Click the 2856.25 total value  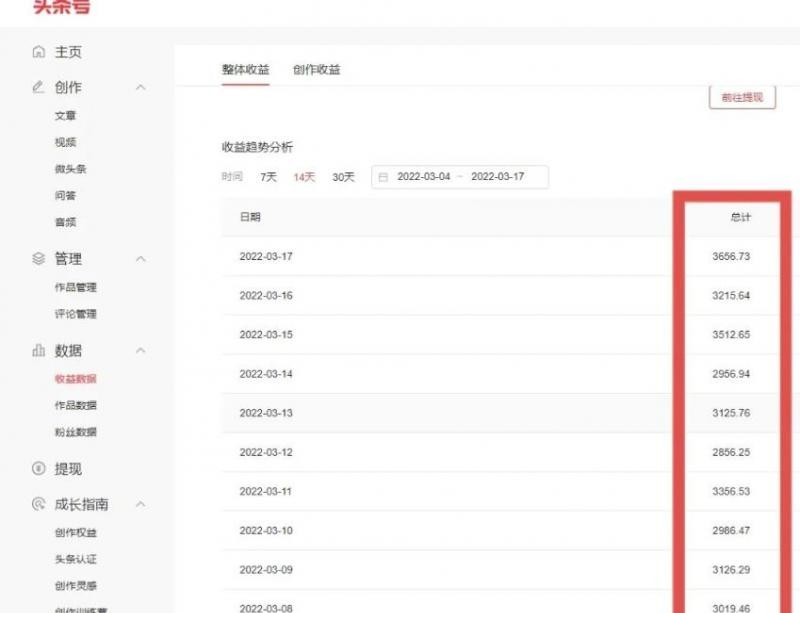tap(731, 452)
